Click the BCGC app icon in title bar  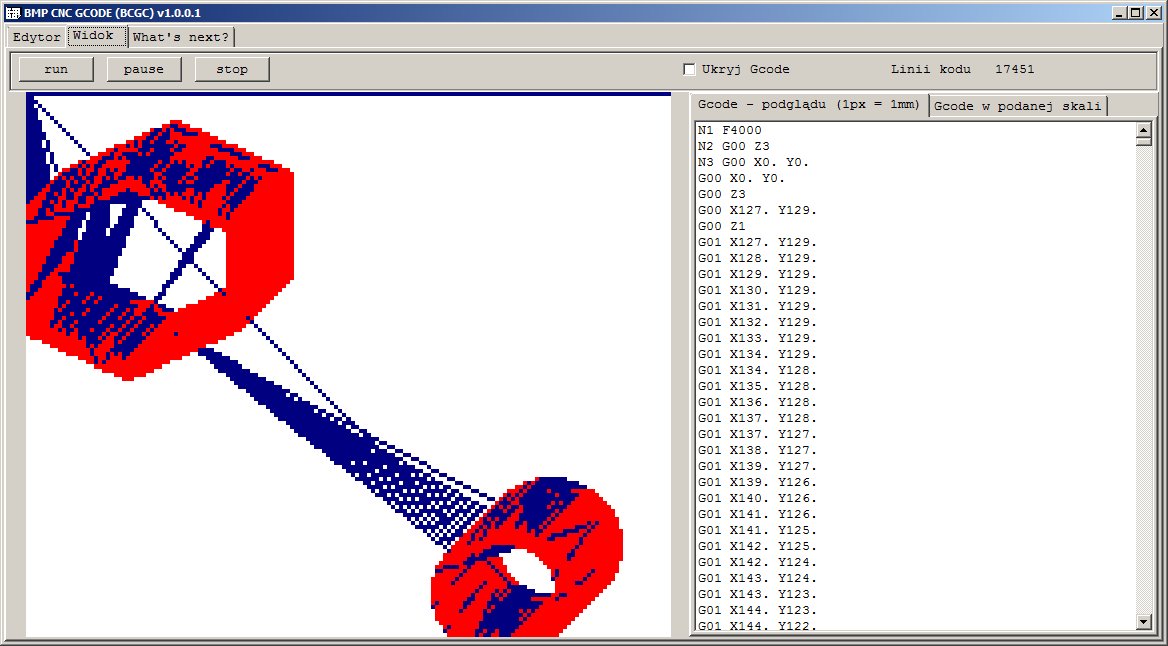pos(13,13)
